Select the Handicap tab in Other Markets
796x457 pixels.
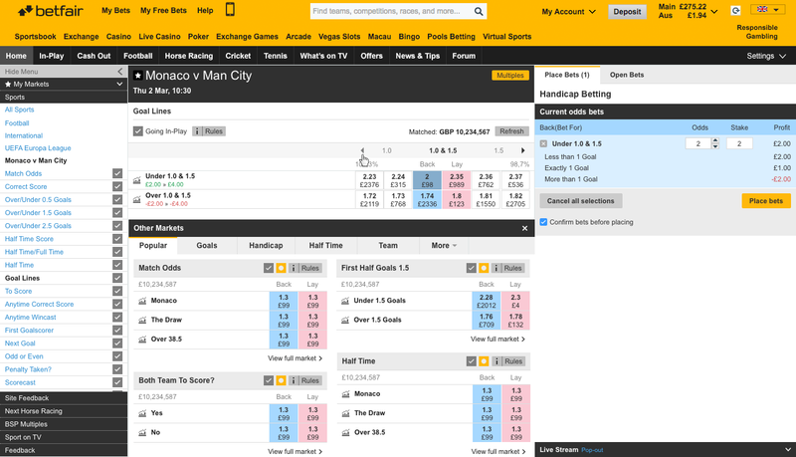click(266, 246)
